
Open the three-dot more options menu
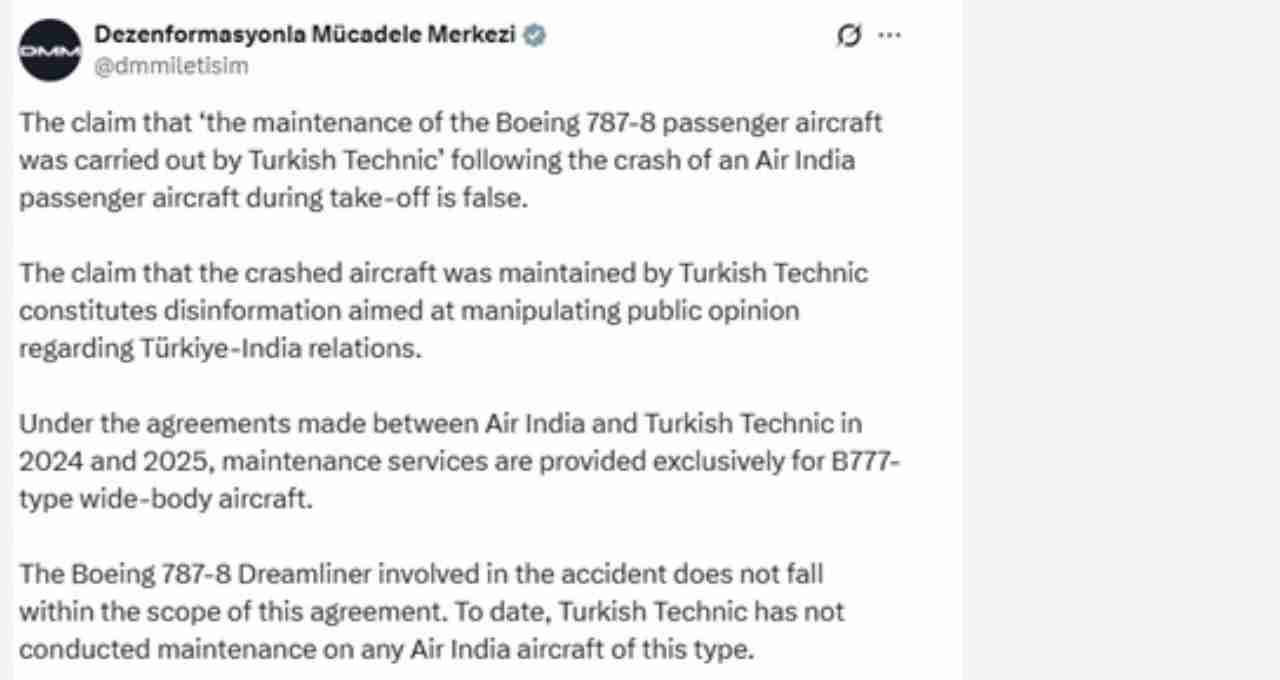click(x=889, y=35)
